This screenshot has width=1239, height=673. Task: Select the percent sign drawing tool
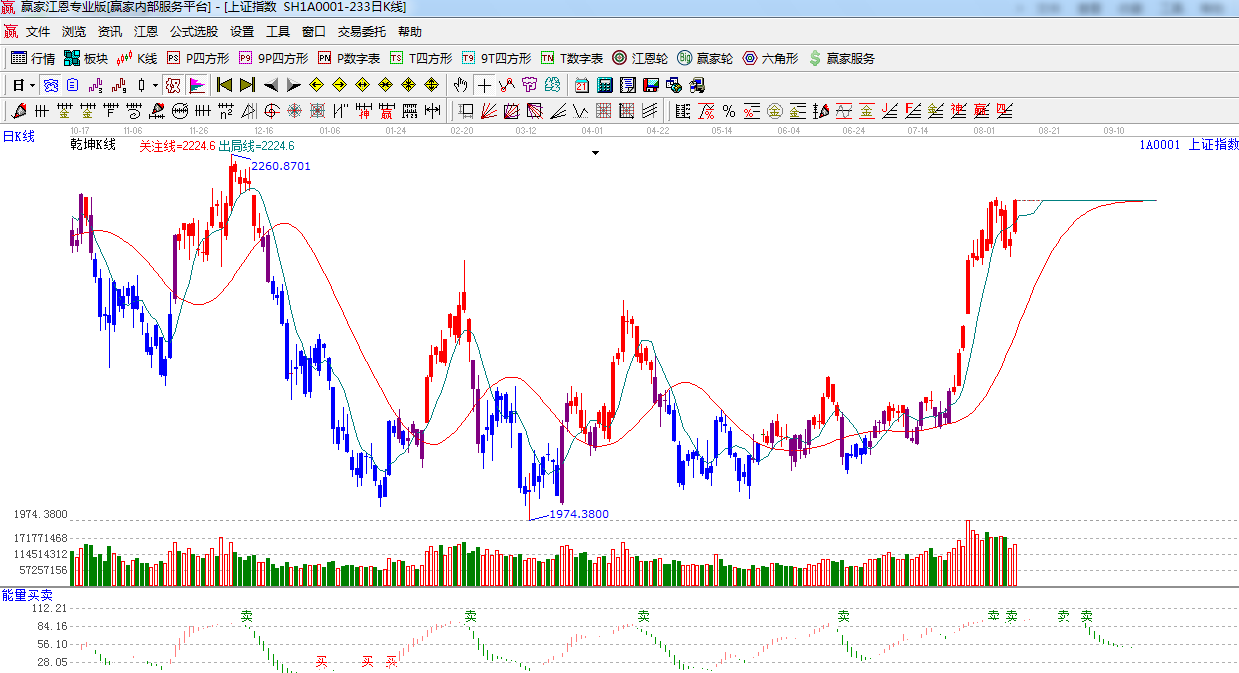[729, 110]
